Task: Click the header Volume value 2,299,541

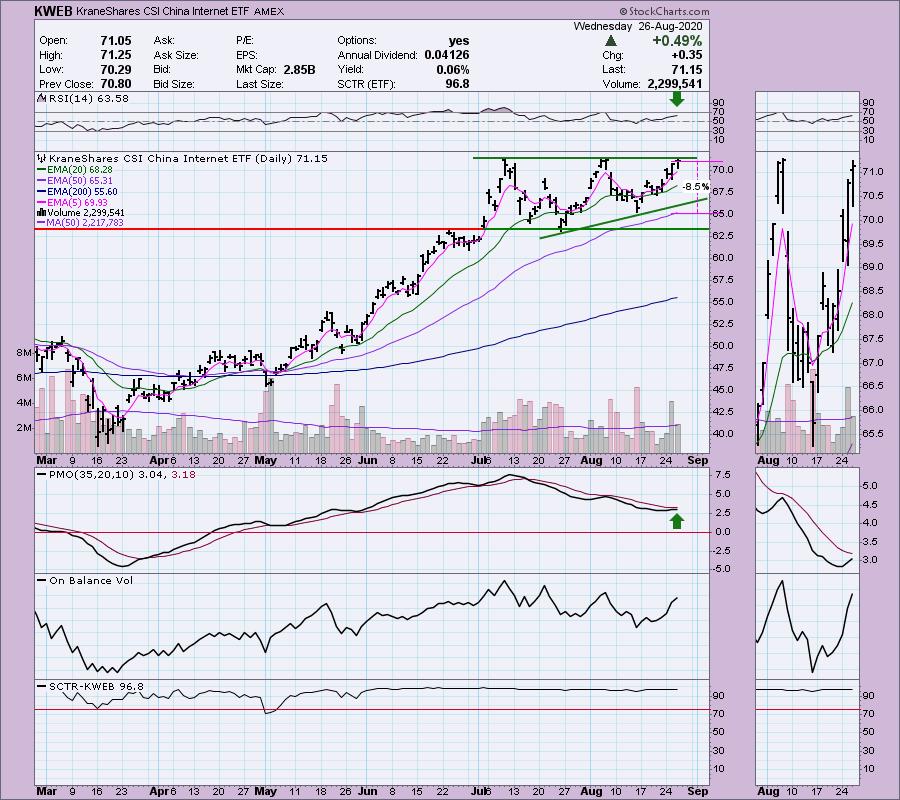Action: coord(675,84)
